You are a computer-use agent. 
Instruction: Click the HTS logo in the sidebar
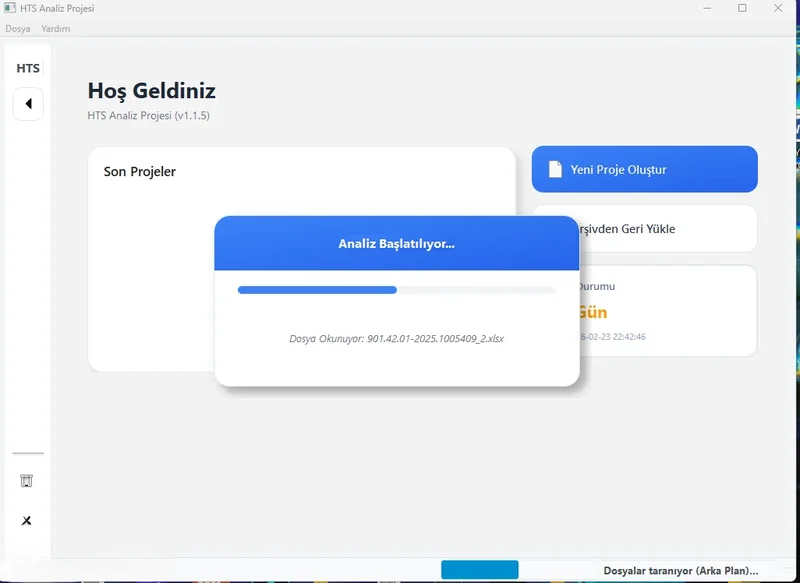[27, 67]
